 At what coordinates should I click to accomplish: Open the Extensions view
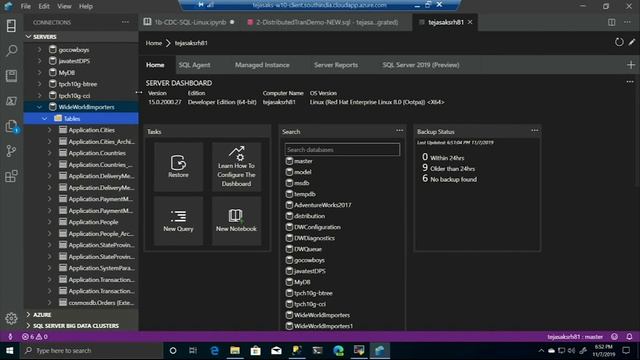pyautogui.click(x=11, y=176)
